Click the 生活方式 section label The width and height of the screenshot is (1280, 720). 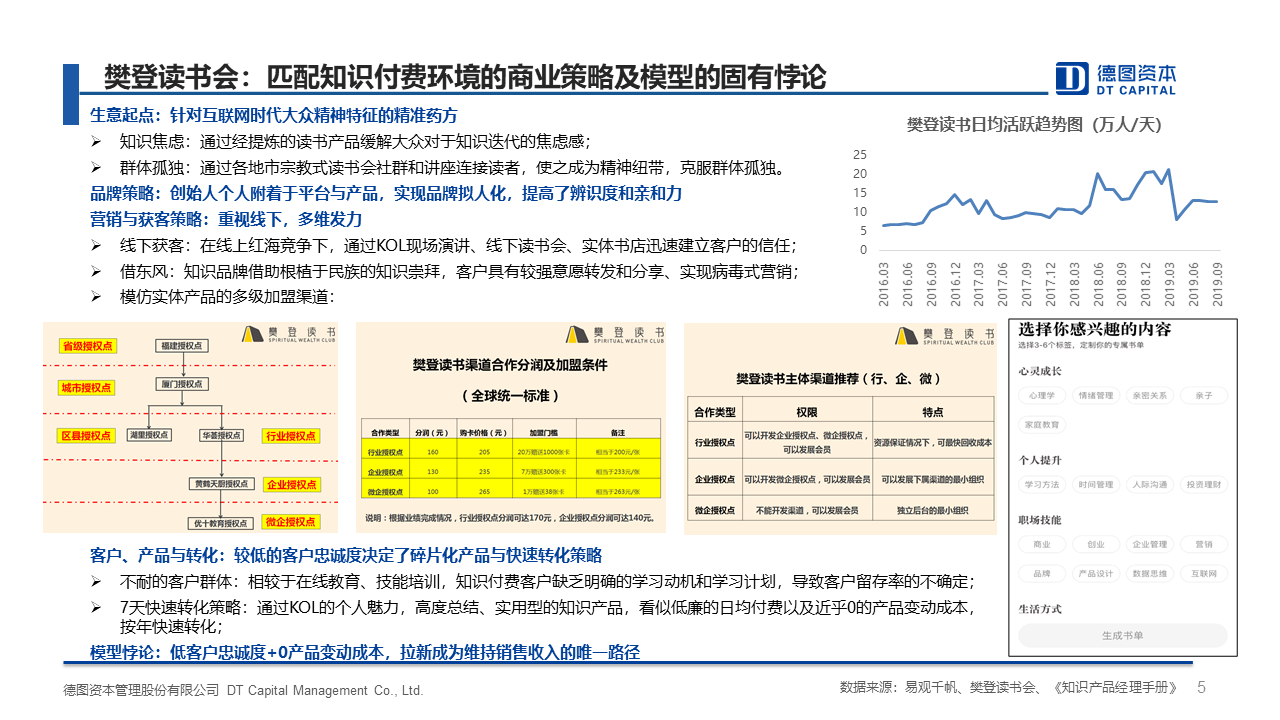point(1040,608)
